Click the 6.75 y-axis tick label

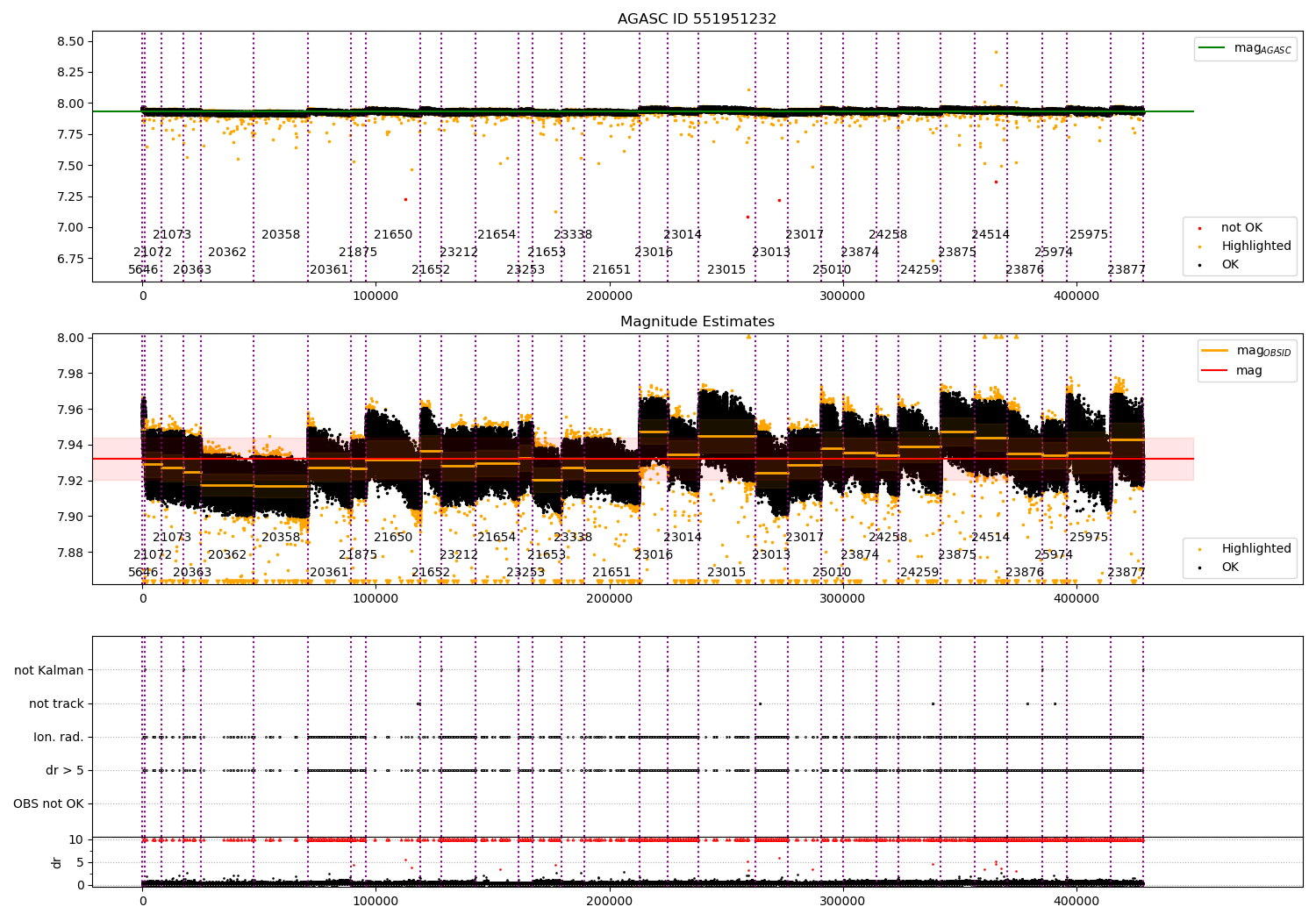(69, 259)
